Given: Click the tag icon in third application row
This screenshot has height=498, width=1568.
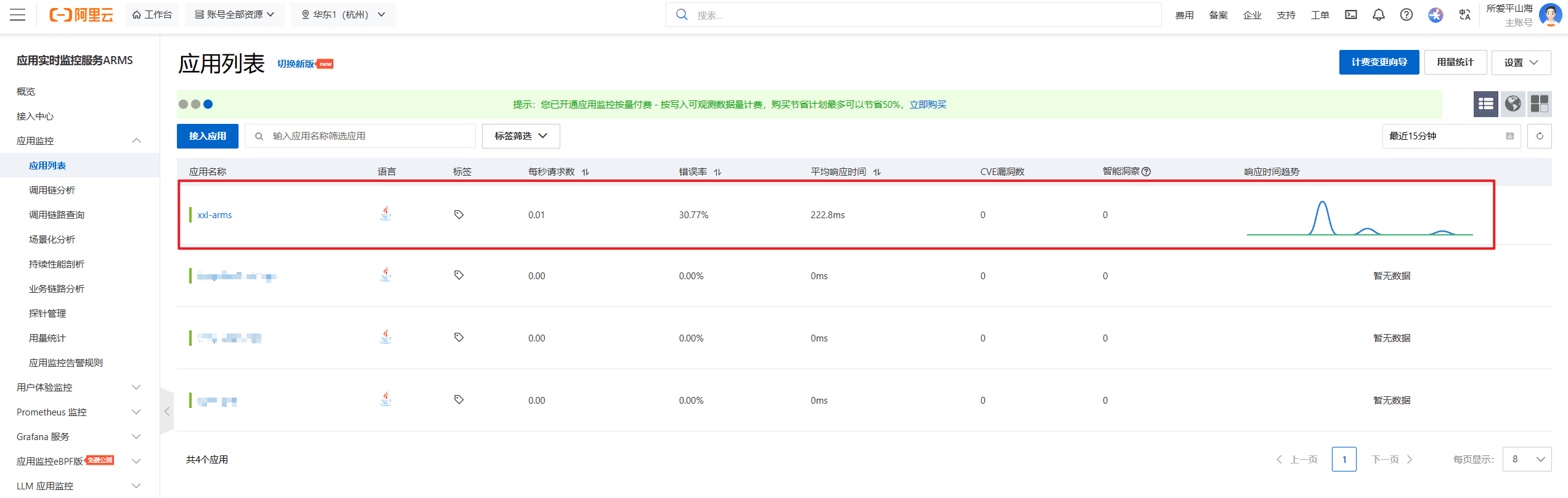Looking at the screenshot, I should tap(459, 337).
